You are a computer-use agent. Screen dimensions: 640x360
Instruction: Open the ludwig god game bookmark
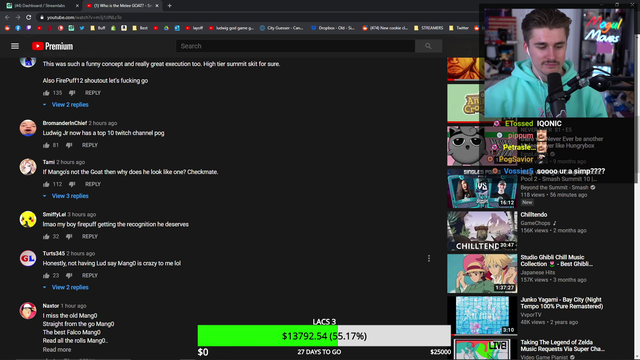click(231, 28)
